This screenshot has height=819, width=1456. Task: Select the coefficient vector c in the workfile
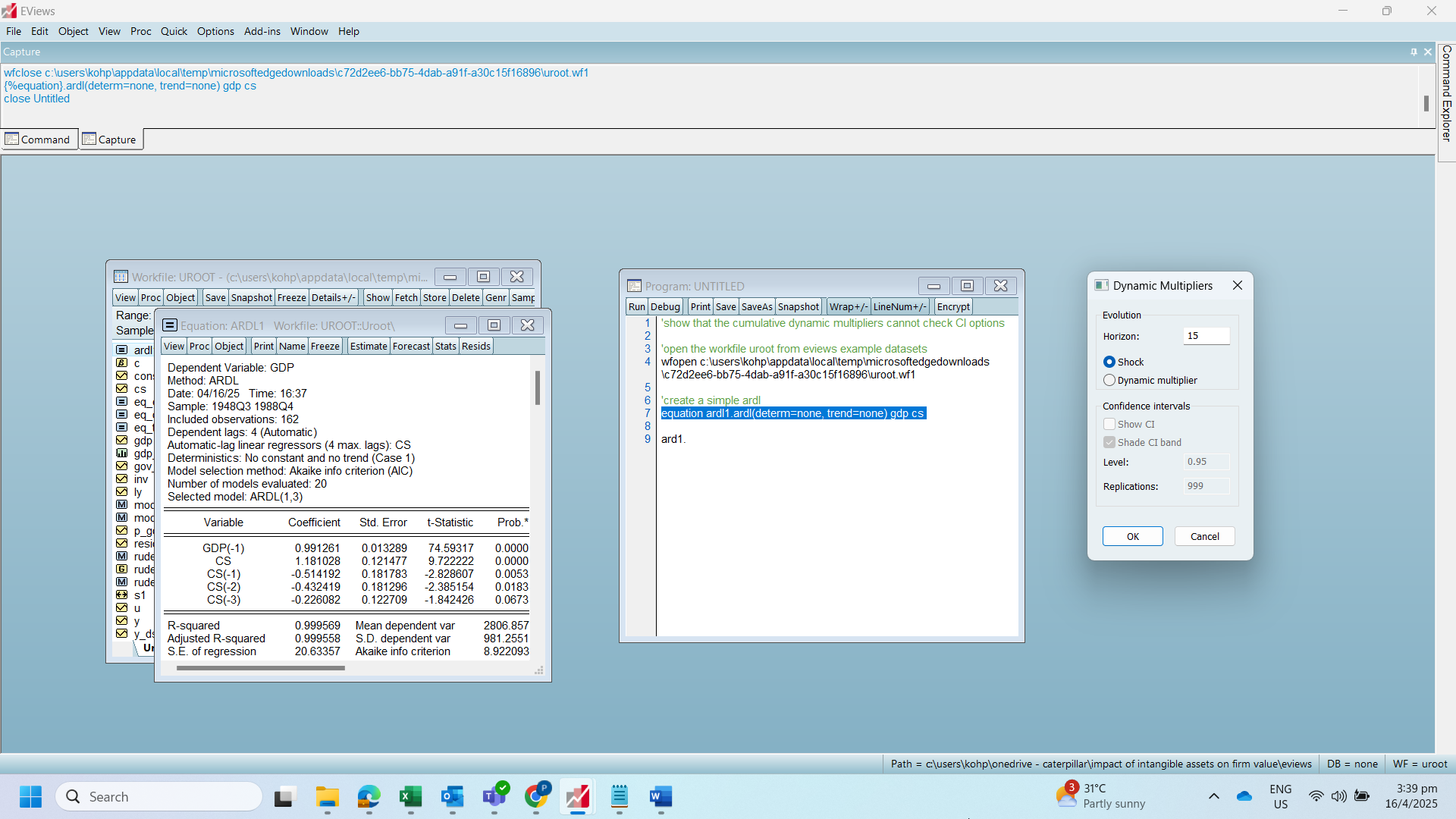coord(136,362)
